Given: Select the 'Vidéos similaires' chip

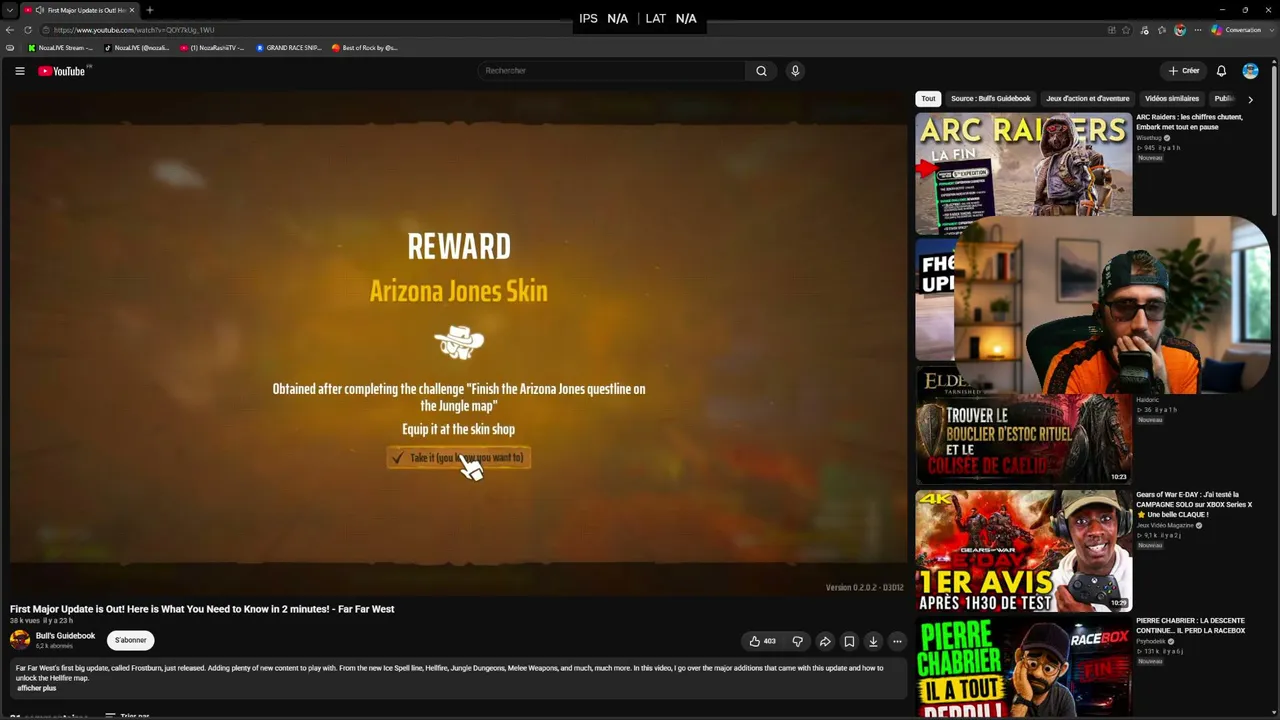Looking at the screenshot, I should 1171,99.
